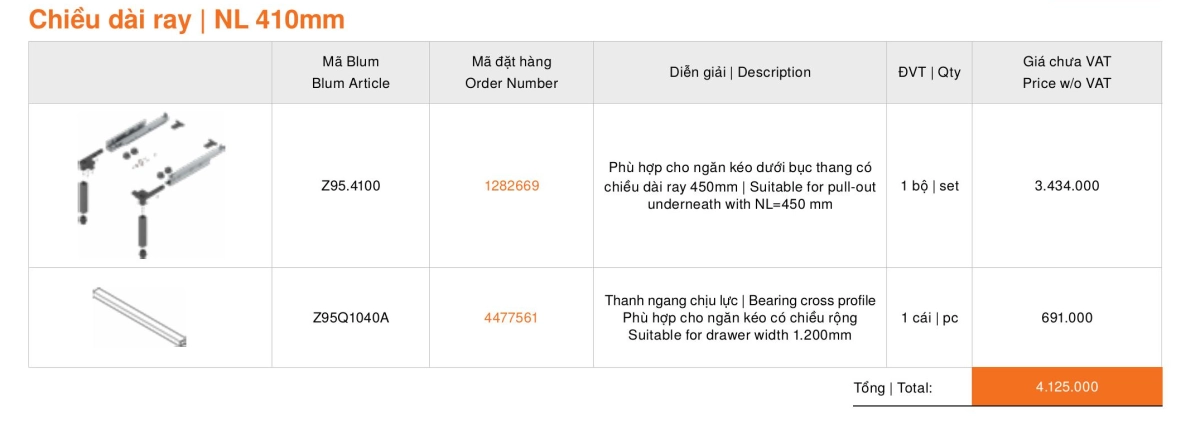Click the "Diễn giải | Description" column header
Viewport: 1200px width, 426px height.
tap(740, 72)
